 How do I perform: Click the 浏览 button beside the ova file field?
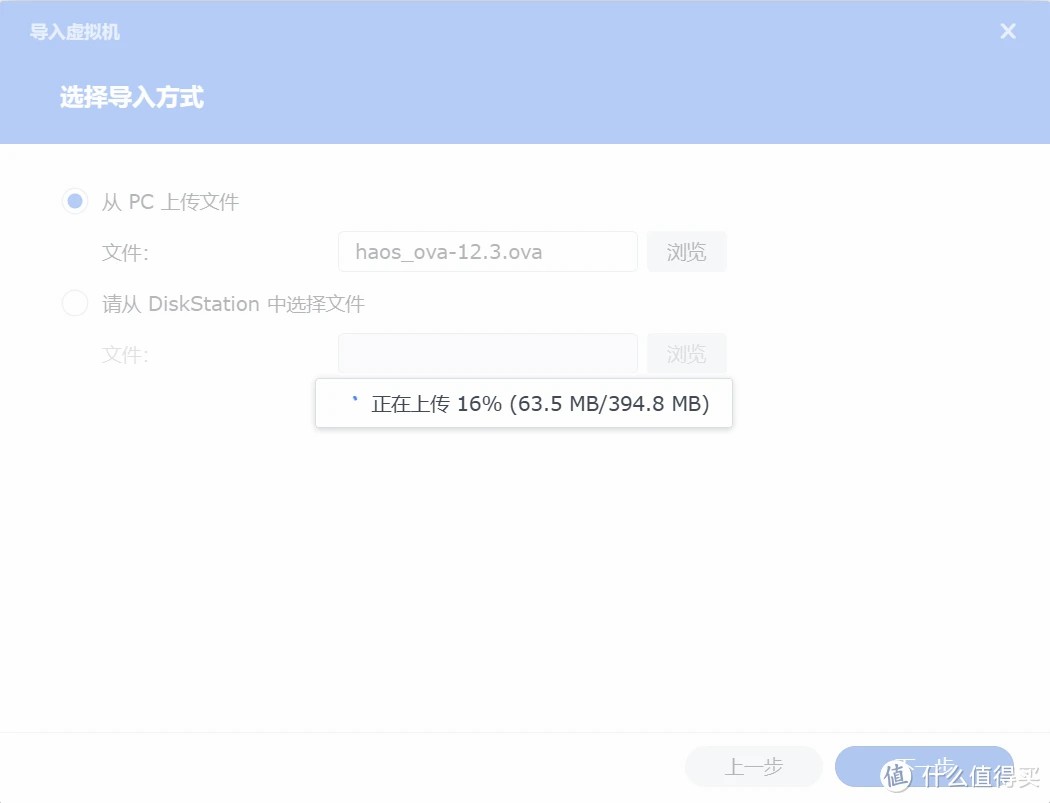686,252
